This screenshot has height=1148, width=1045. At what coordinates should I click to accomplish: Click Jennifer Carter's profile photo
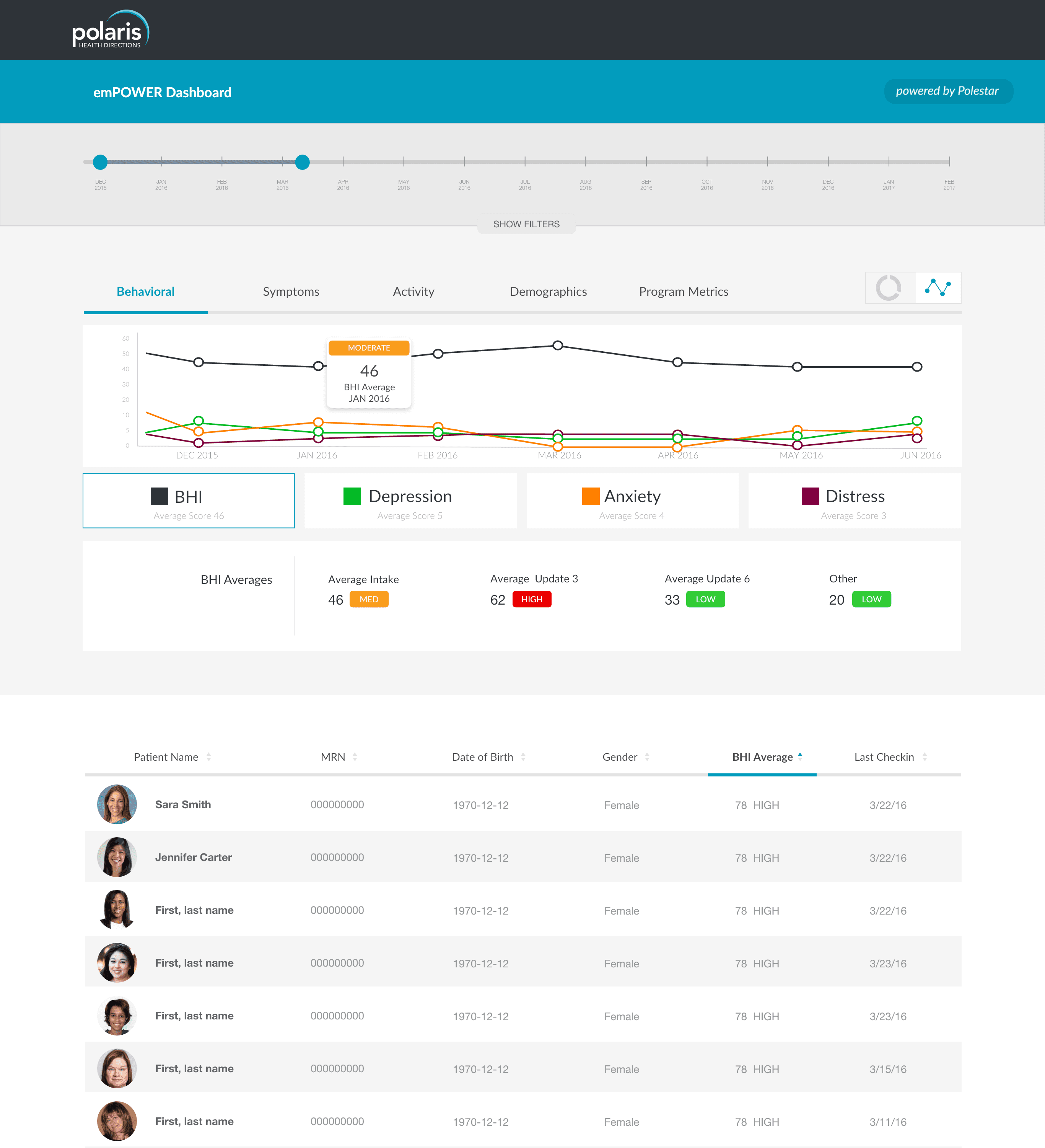pyautogui.click(x=117, y=857)
